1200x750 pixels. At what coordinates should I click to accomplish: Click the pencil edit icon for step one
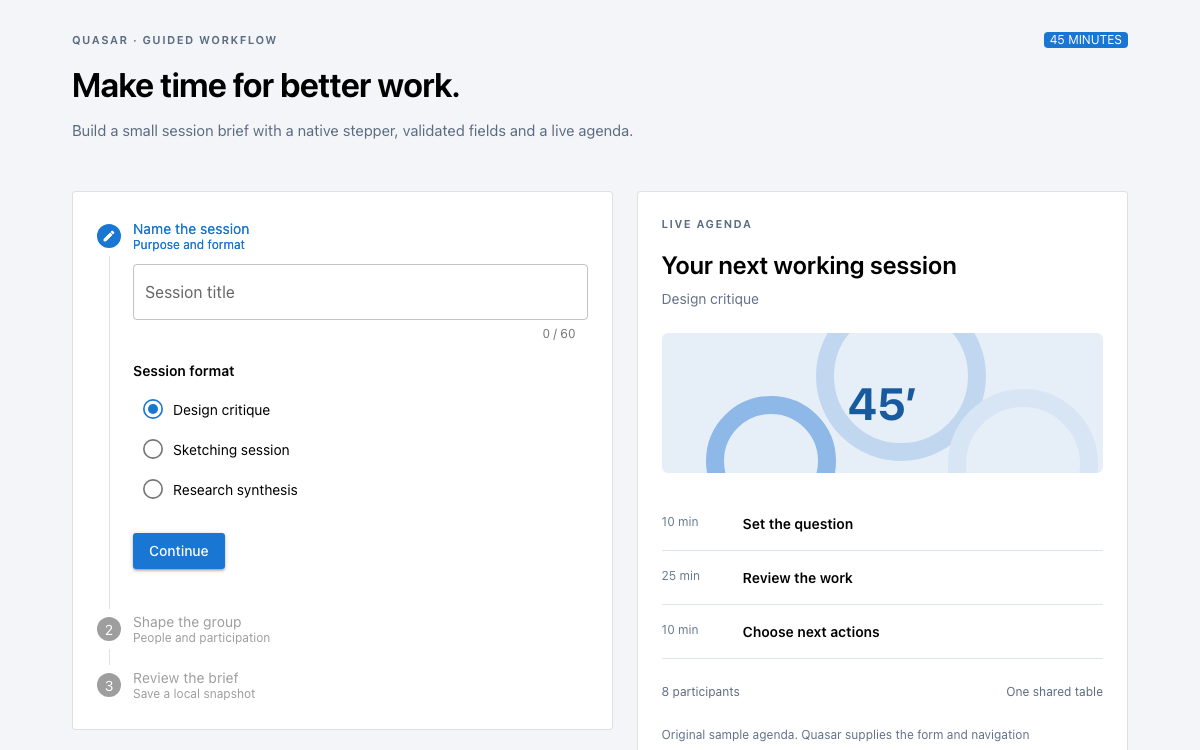click(109, 236)
